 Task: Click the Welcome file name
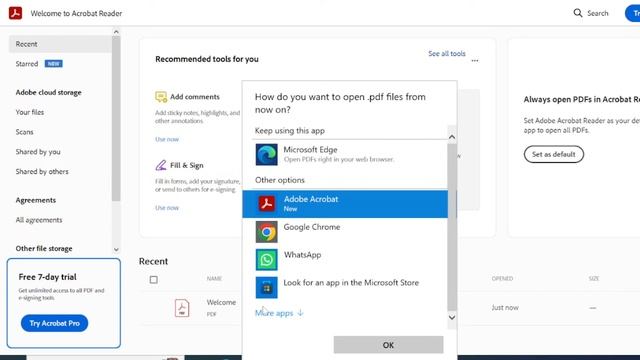pos(221,302)
